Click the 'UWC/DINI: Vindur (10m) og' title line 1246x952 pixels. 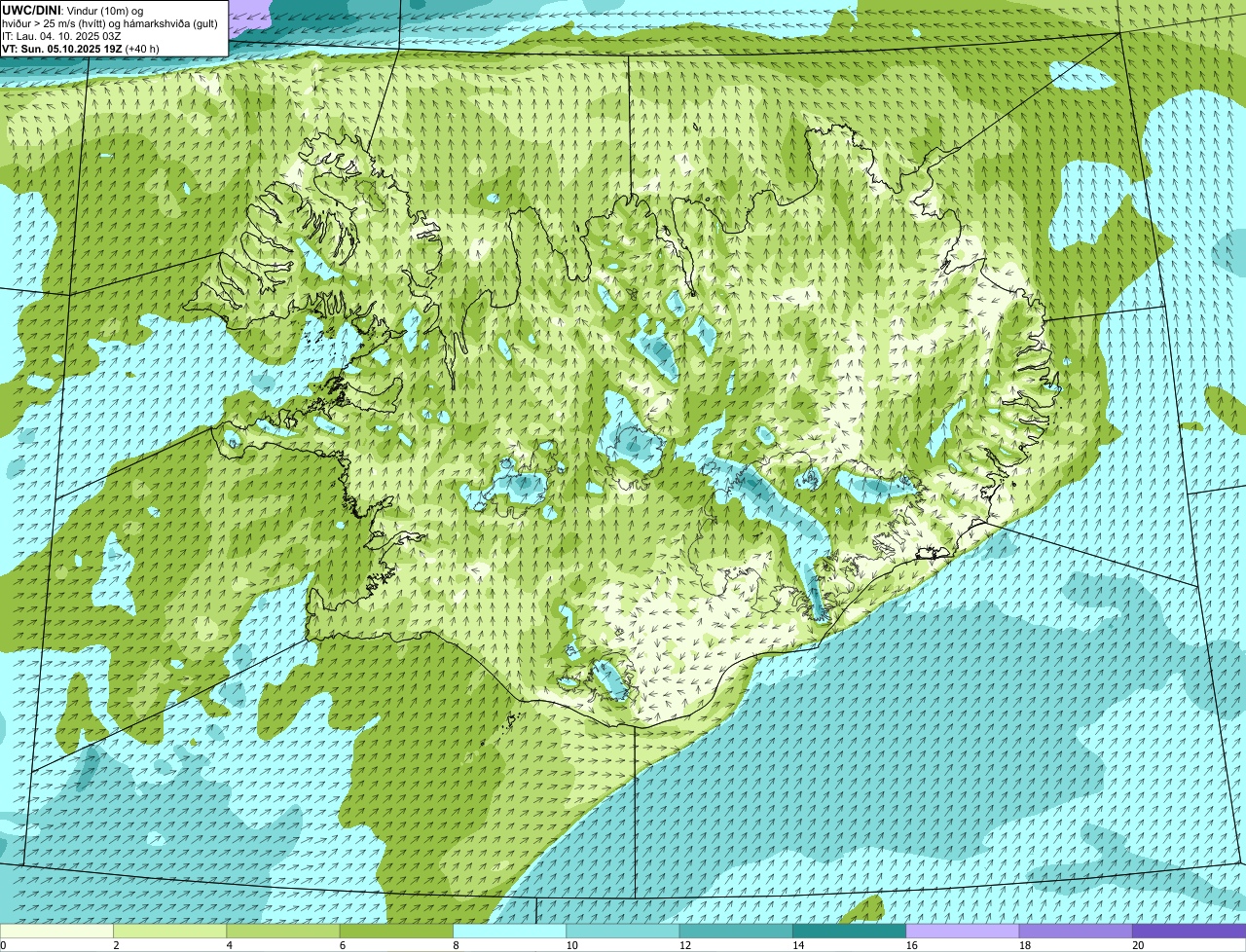click(x=73, y=10)
